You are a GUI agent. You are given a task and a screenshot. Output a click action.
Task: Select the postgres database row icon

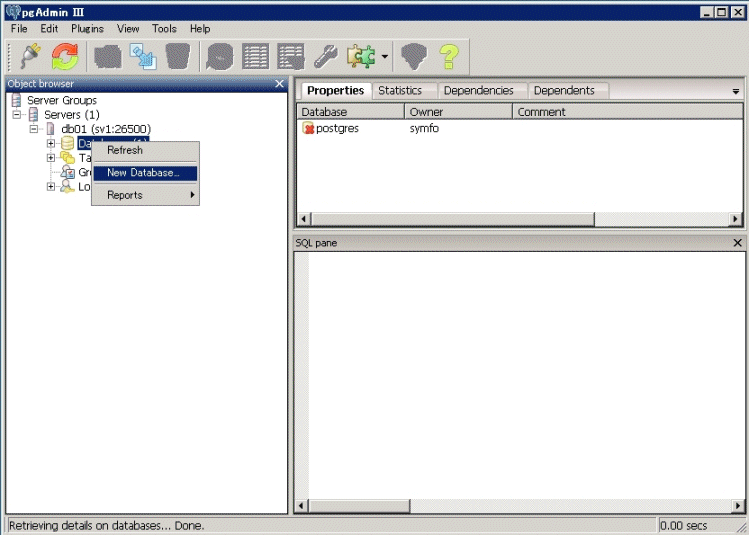[x=308, y=129]
